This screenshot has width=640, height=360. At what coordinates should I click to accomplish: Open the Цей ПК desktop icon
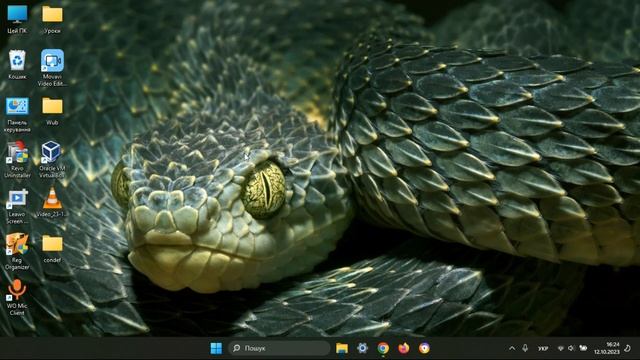click(x=17, y=19)
